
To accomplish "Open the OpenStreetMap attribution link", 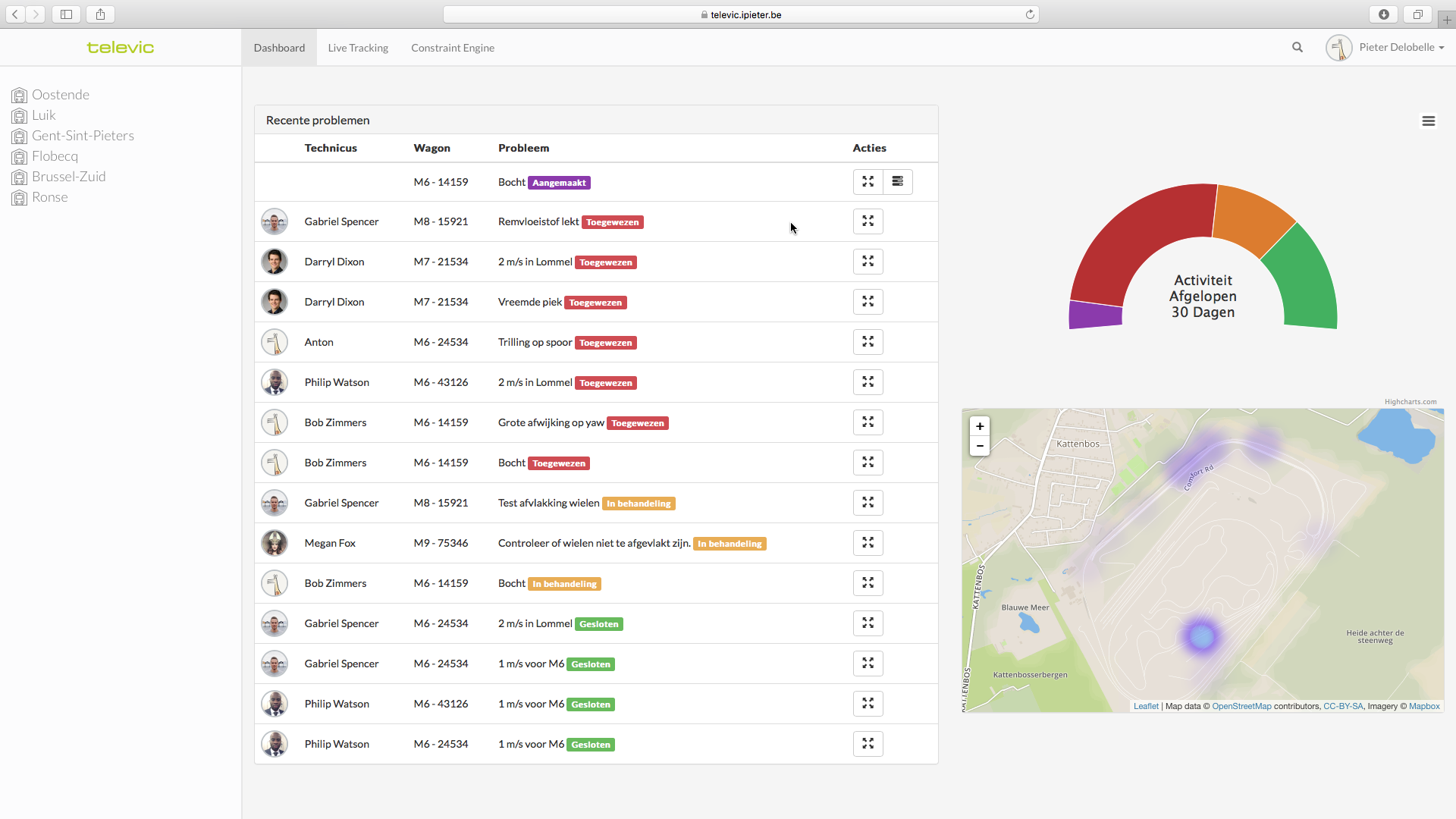I will tap(1241, 706).
